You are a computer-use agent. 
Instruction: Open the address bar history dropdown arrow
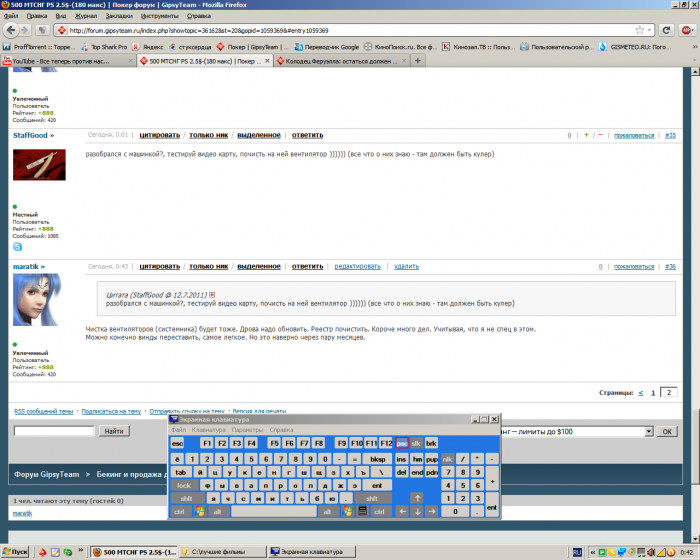coord(650,30)
